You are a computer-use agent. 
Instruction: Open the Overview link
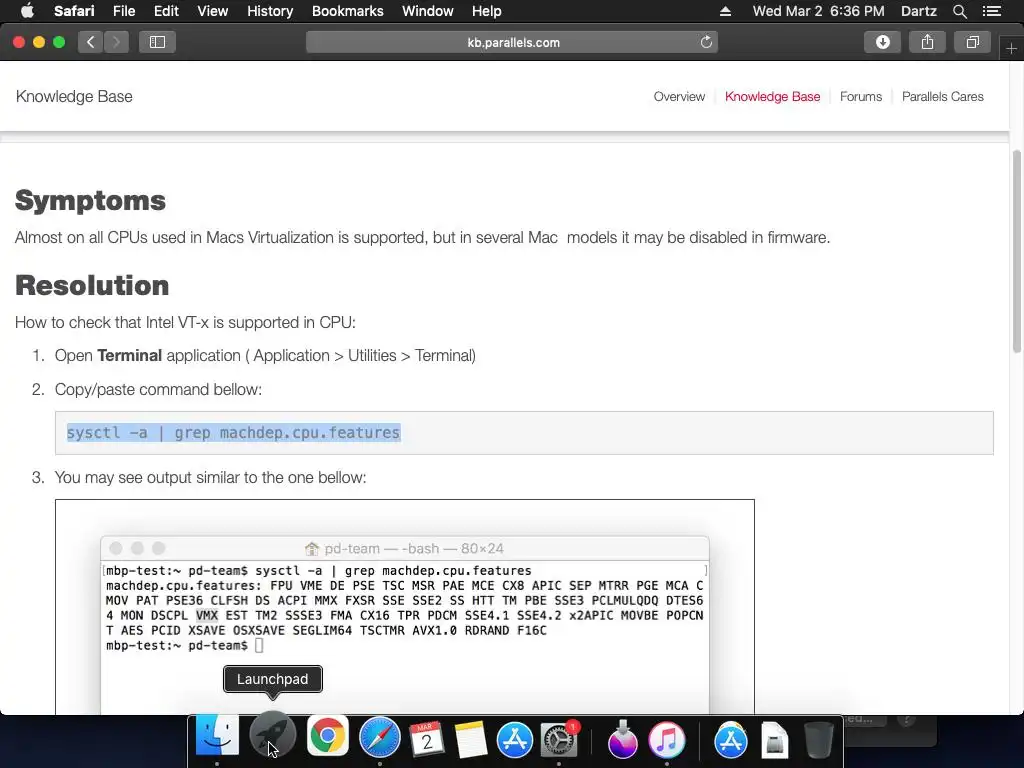pos(679,97)
